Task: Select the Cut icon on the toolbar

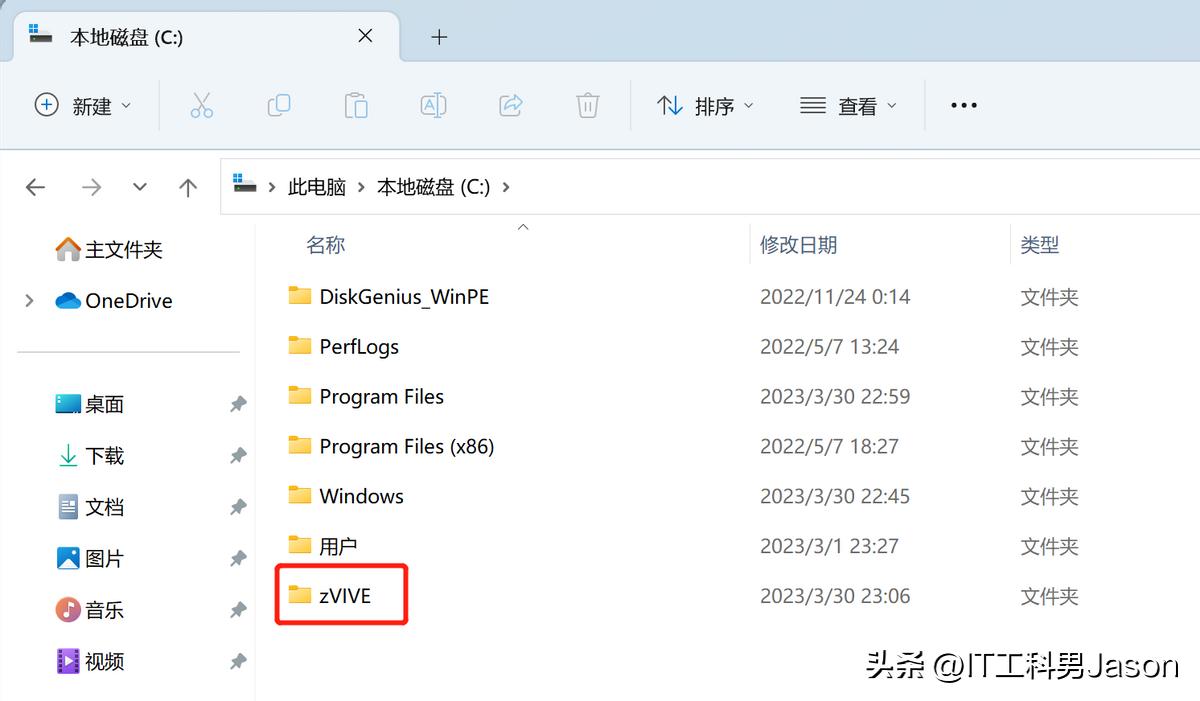Action: 202,105
